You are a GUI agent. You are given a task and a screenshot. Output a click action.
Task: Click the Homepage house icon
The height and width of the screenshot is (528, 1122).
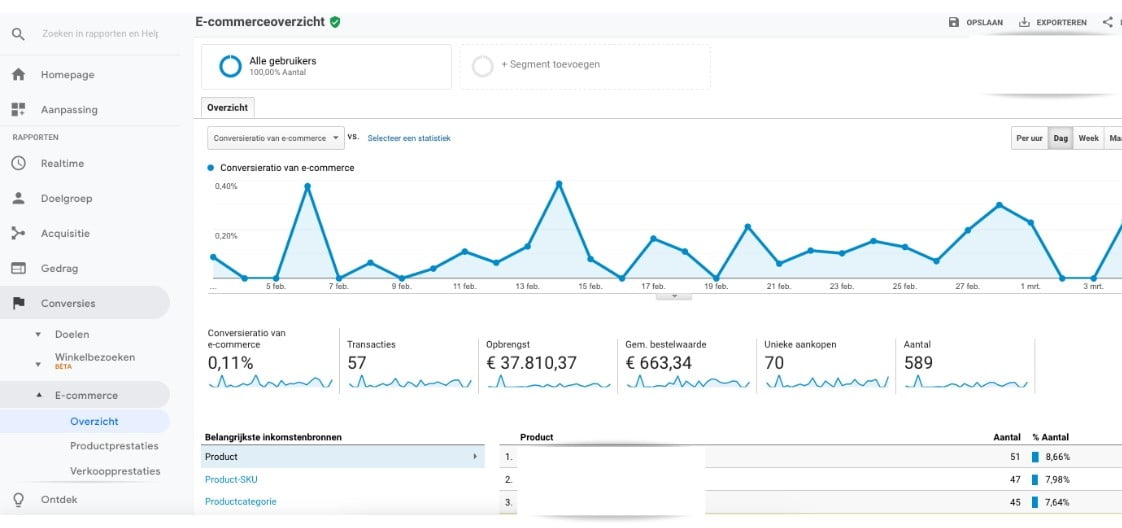tap(19, 74)
